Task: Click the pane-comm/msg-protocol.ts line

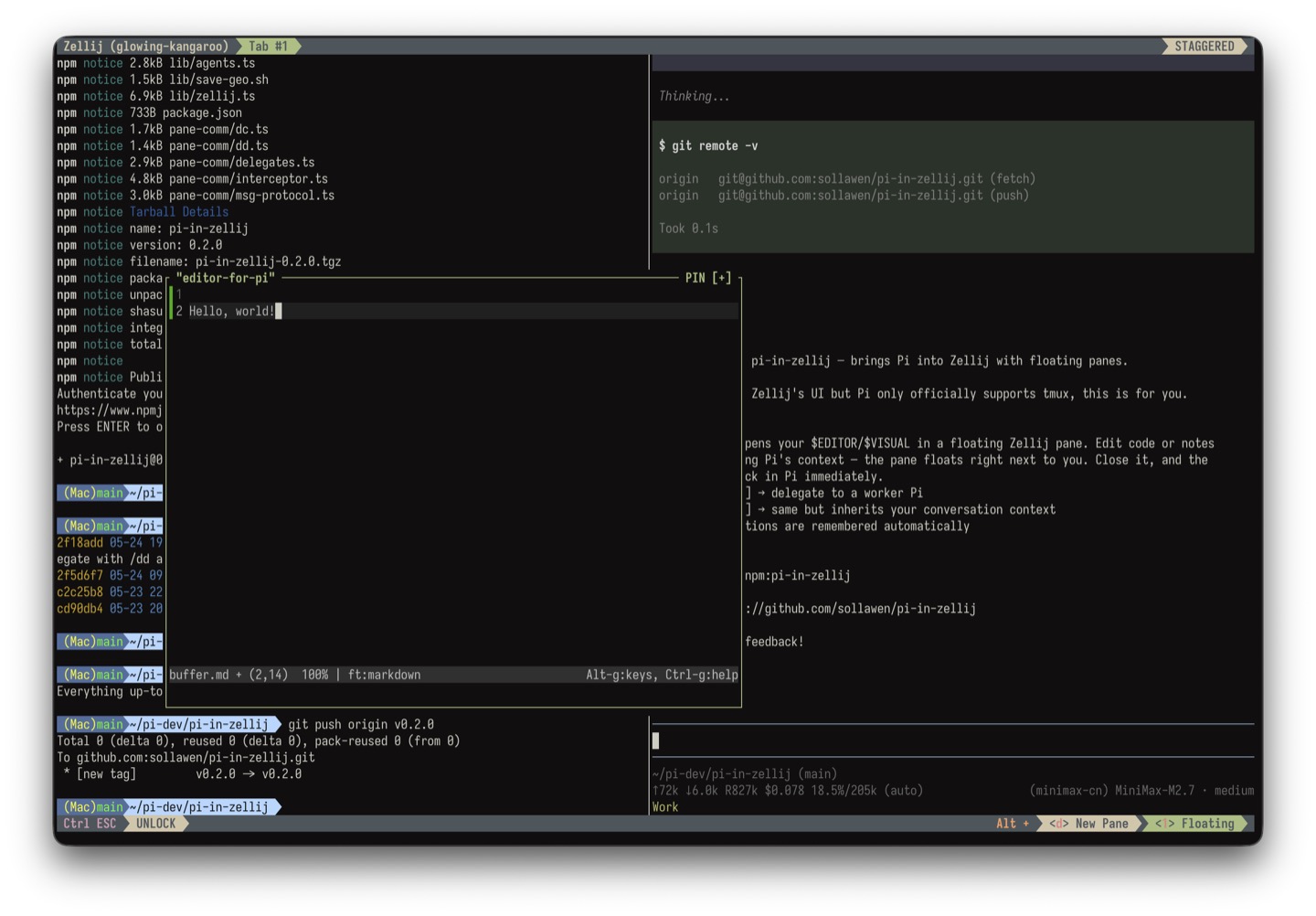Action: point(196,195)
